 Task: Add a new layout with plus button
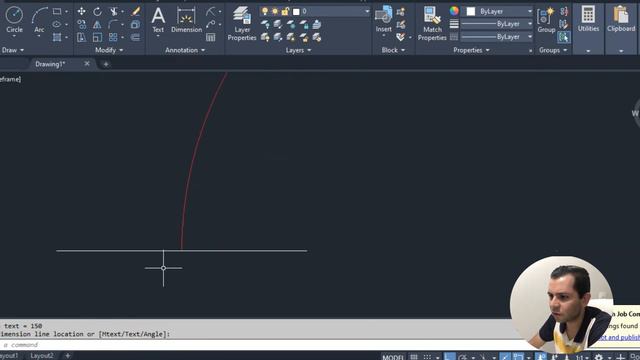pos(68,356)
